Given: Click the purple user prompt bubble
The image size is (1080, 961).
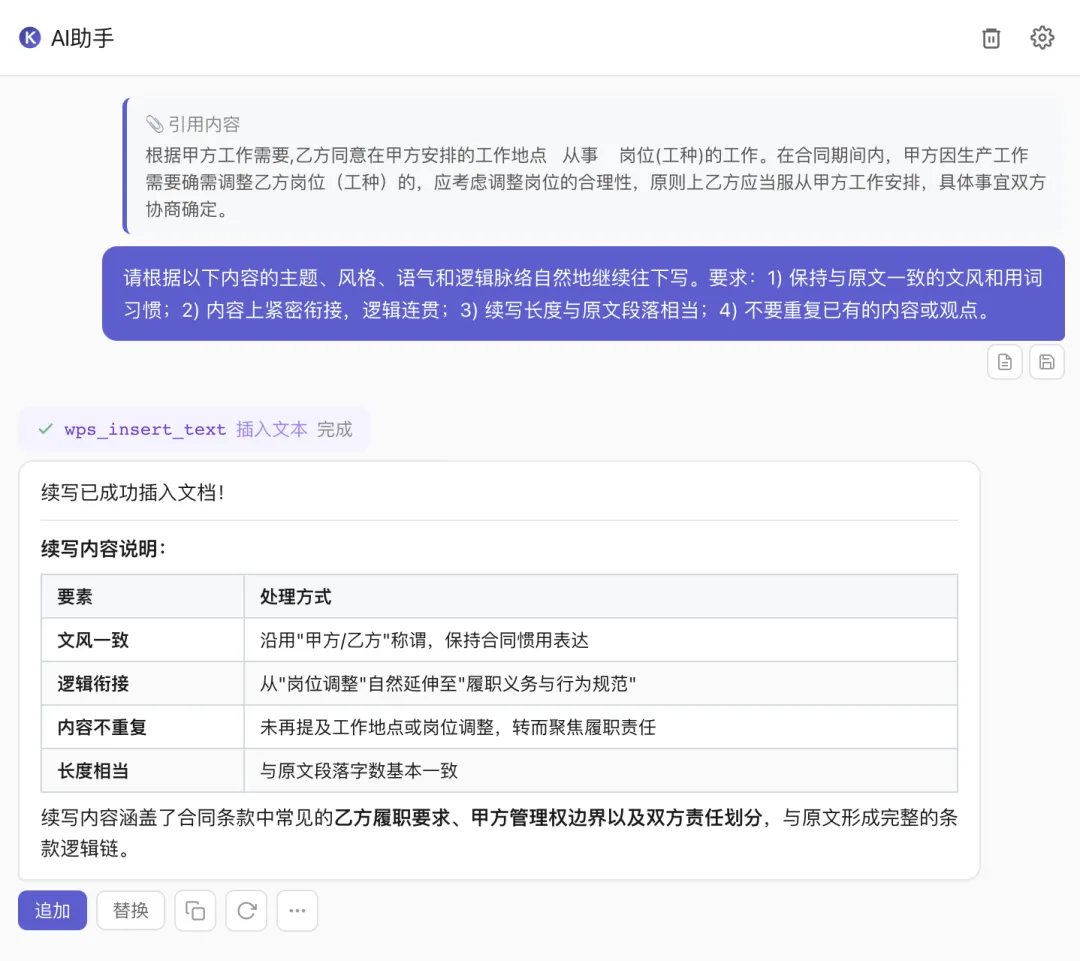Looking at the screenshot, I should click(583, 293).
